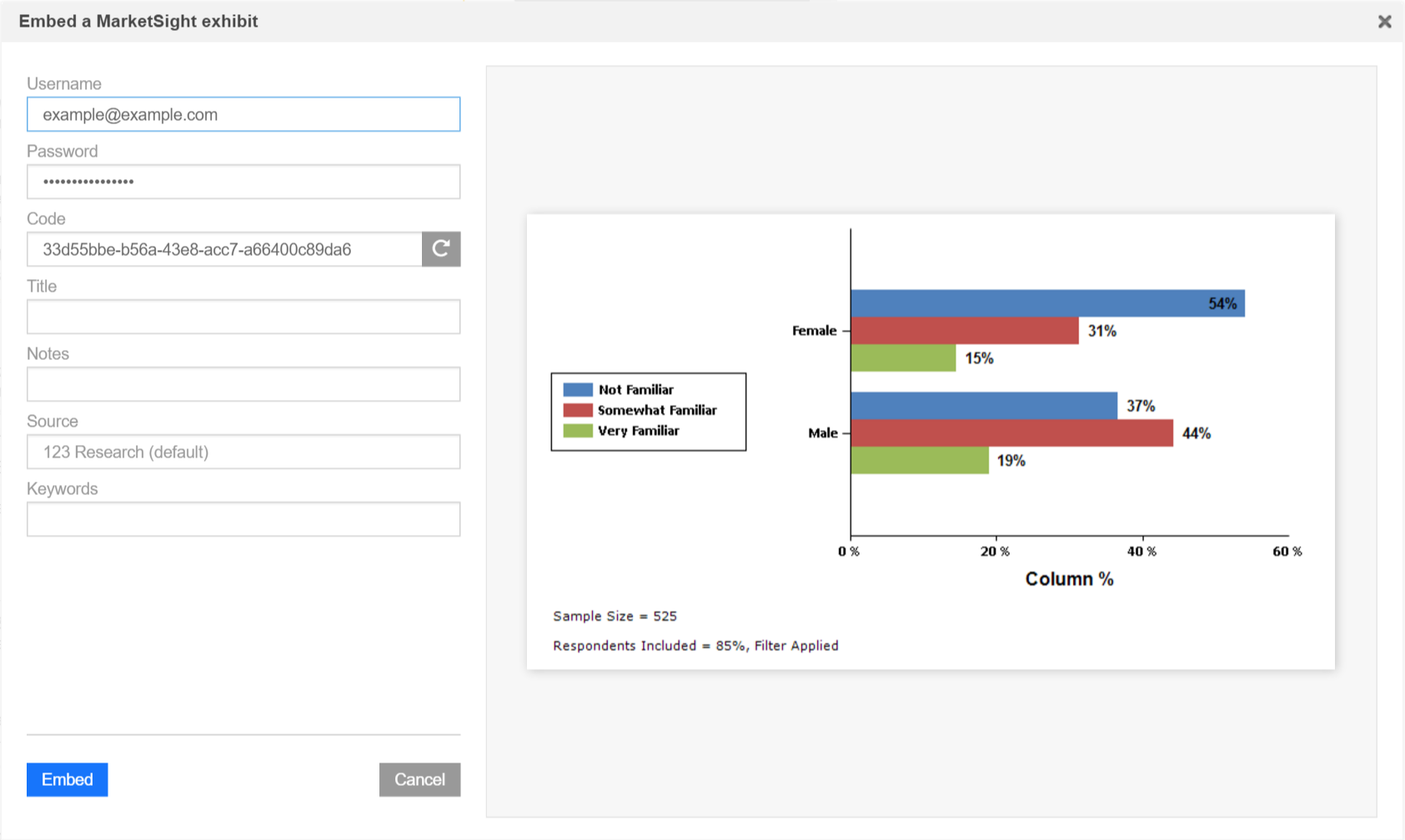The image size is (1405, 840).
Task: Click the Column % axis label
Action: coord(1069,578)
